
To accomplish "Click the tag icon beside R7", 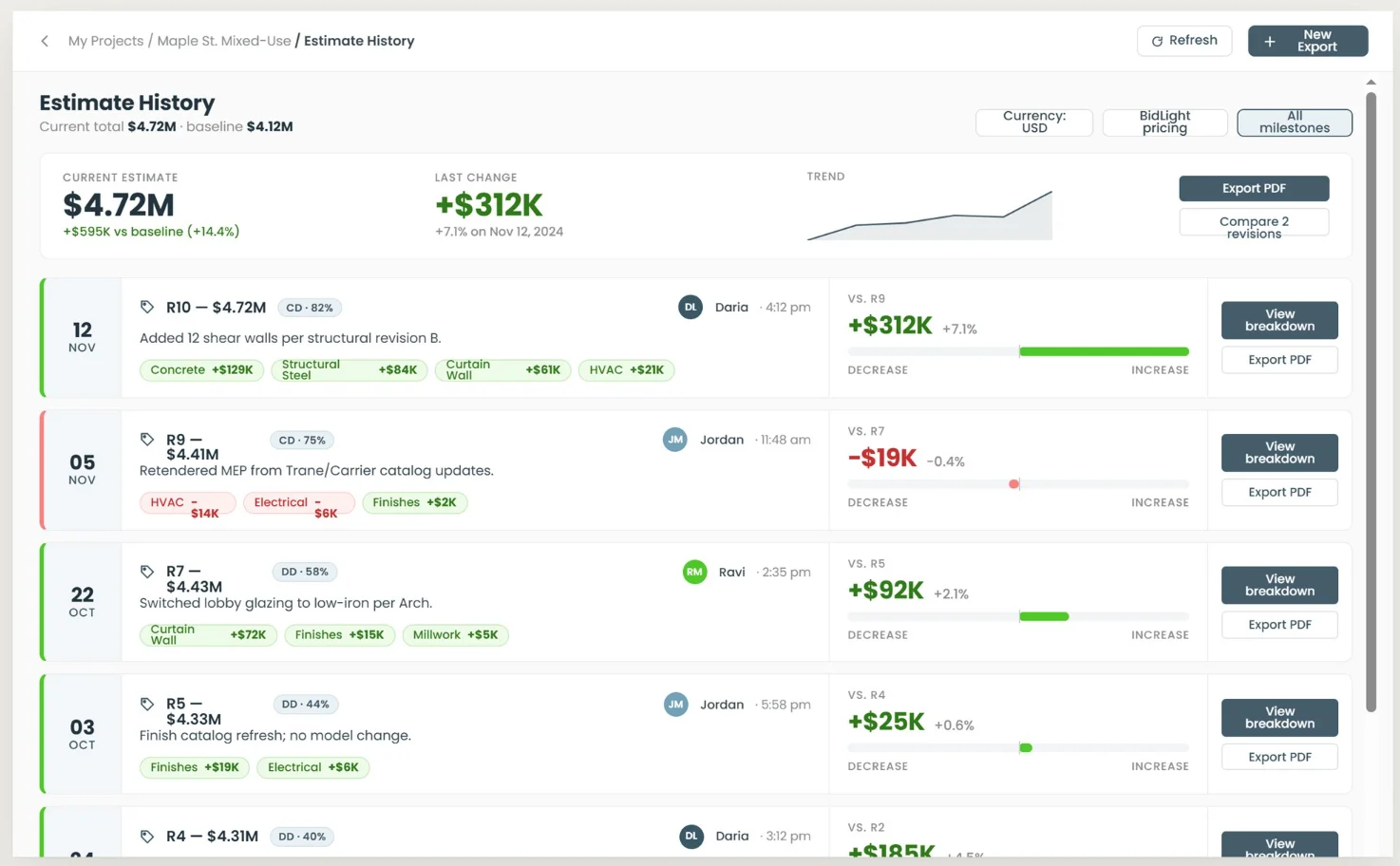I will point(147,572).
